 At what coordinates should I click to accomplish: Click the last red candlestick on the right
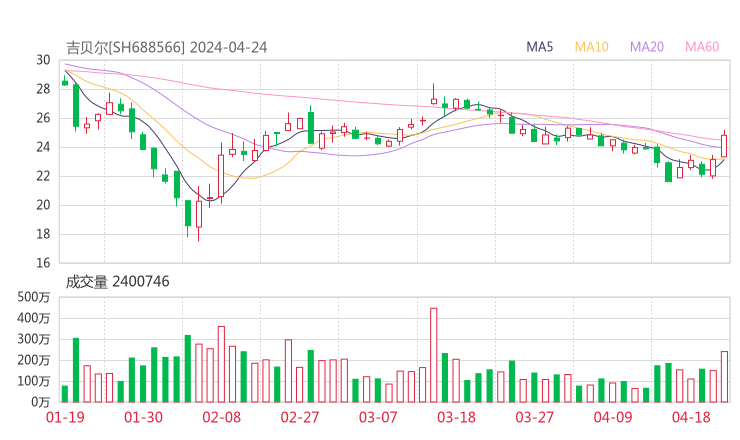coord(724,145)
